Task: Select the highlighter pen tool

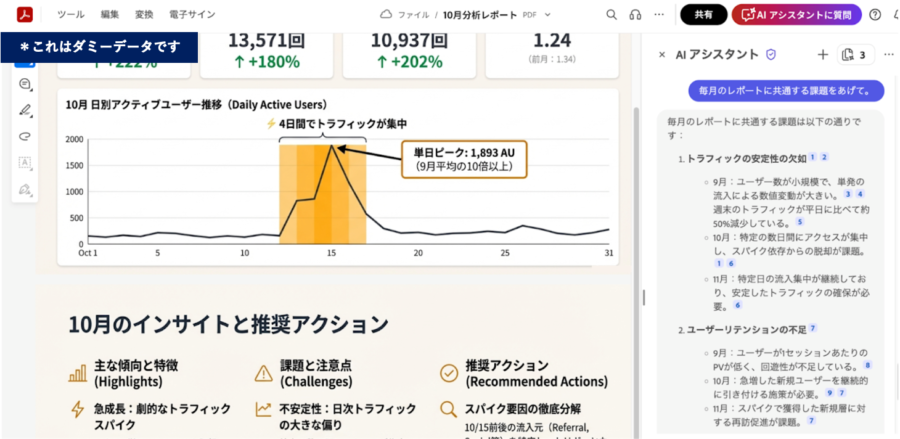Action: [x=25, y=110]
